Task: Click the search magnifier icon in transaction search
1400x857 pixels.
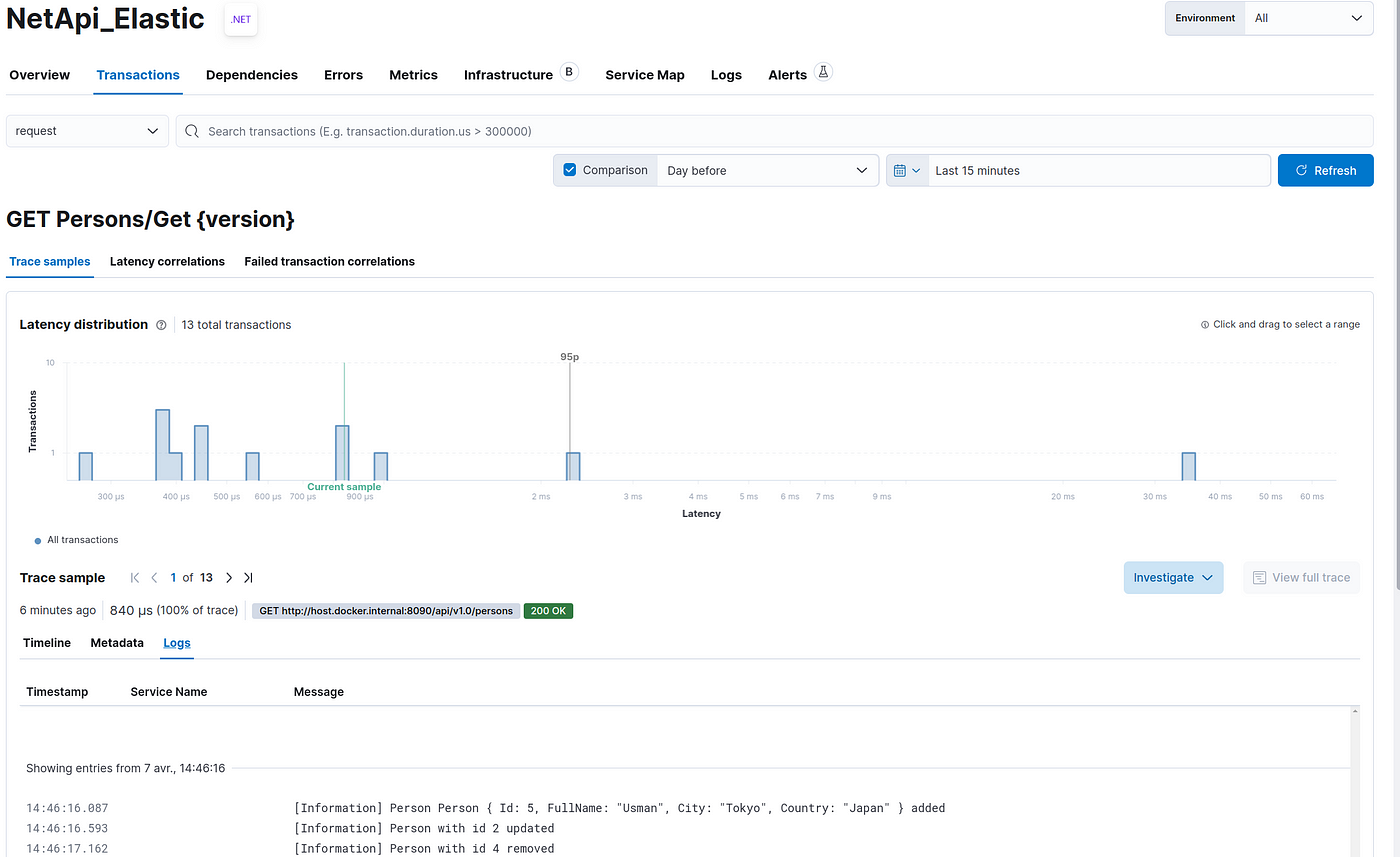Action: pyautogui.click(x=191, y=131)
